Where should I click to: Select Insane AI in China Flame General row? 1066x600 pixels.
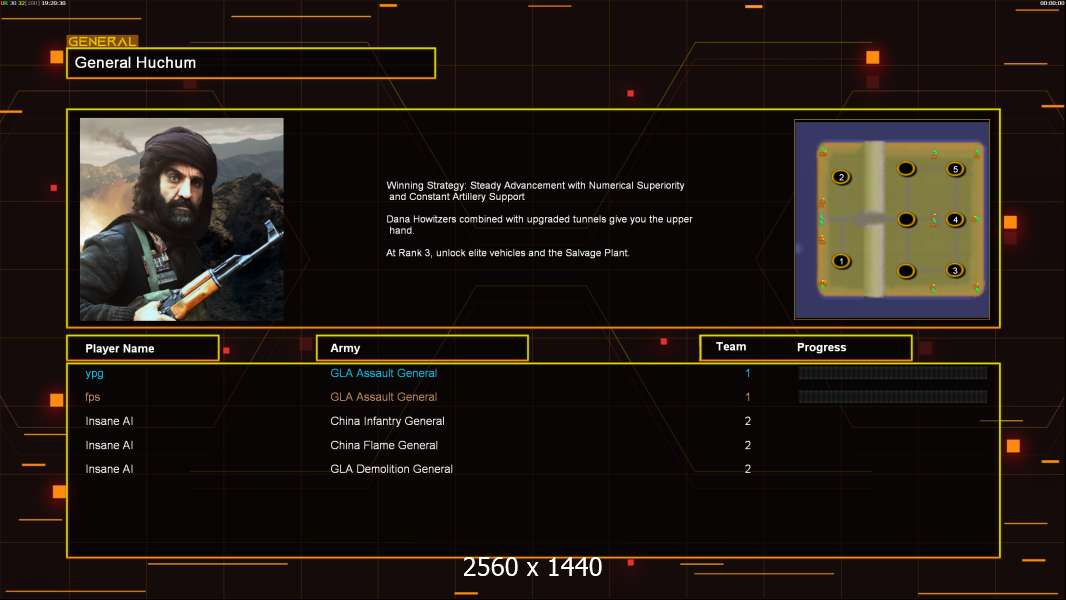tap(109, 445)
